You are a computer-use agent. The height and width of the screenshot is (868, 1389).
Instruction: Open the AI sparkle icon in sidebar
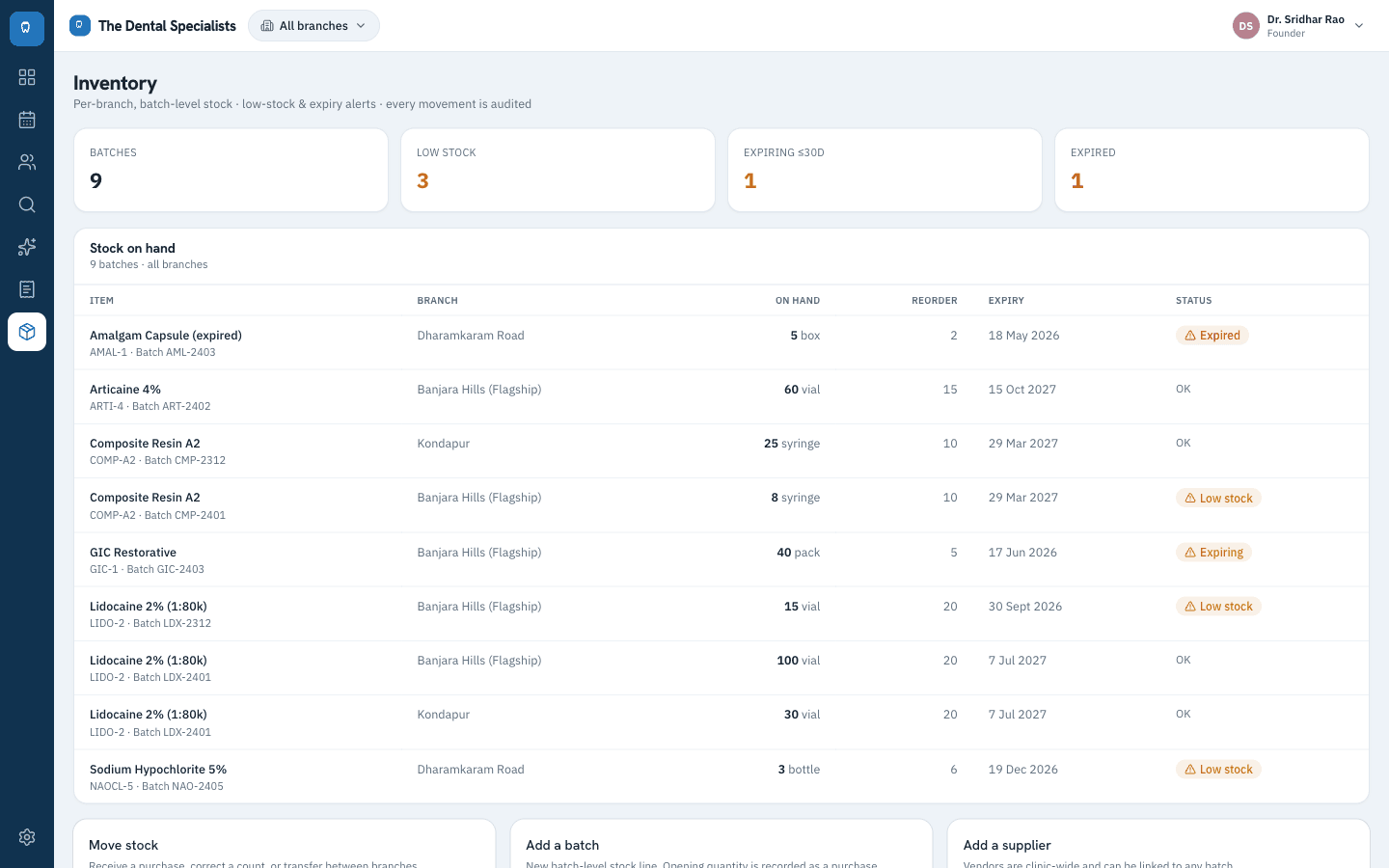(x=27, y=247)
